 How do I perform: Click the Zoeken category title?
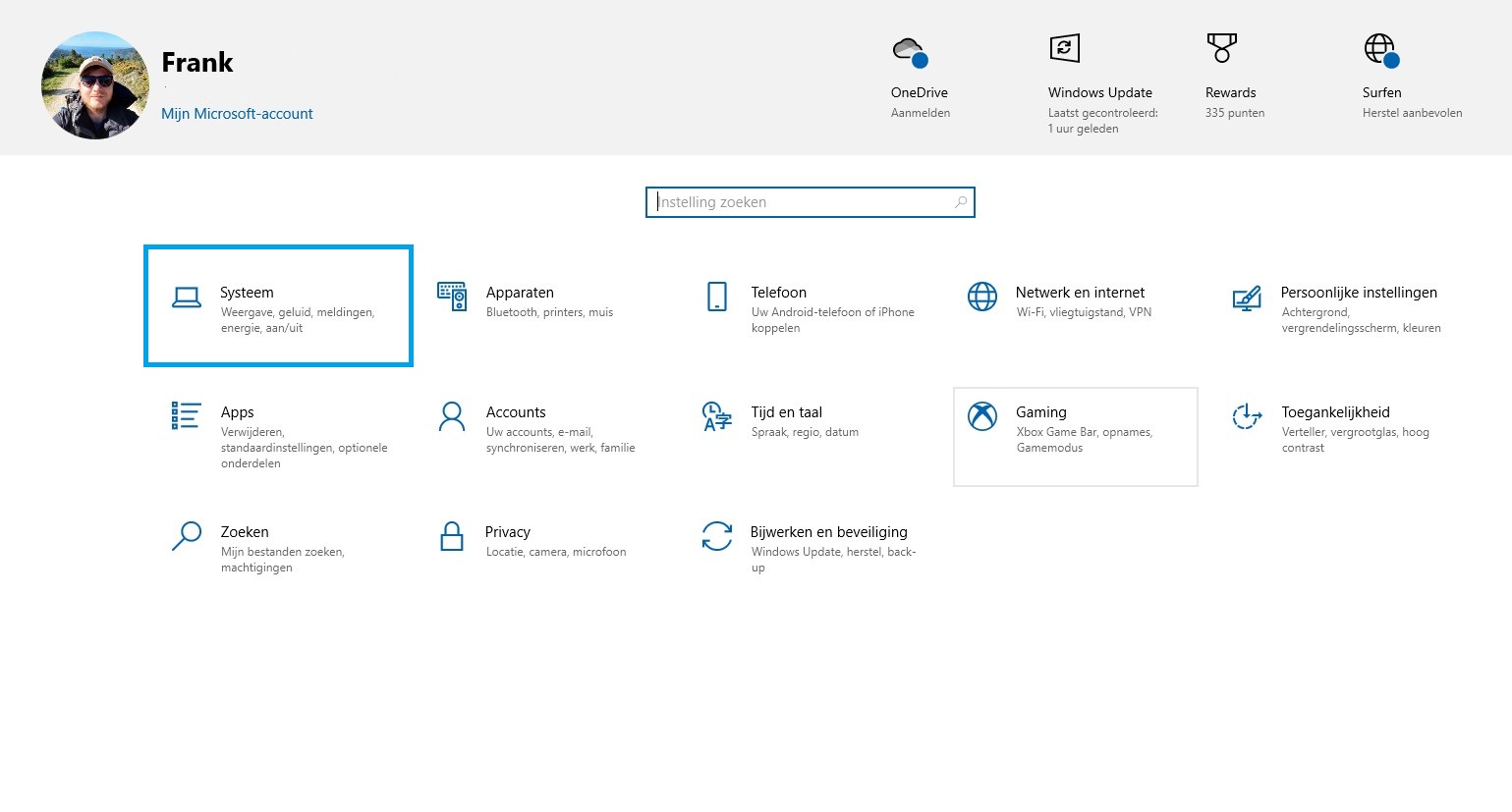(245, 532)
